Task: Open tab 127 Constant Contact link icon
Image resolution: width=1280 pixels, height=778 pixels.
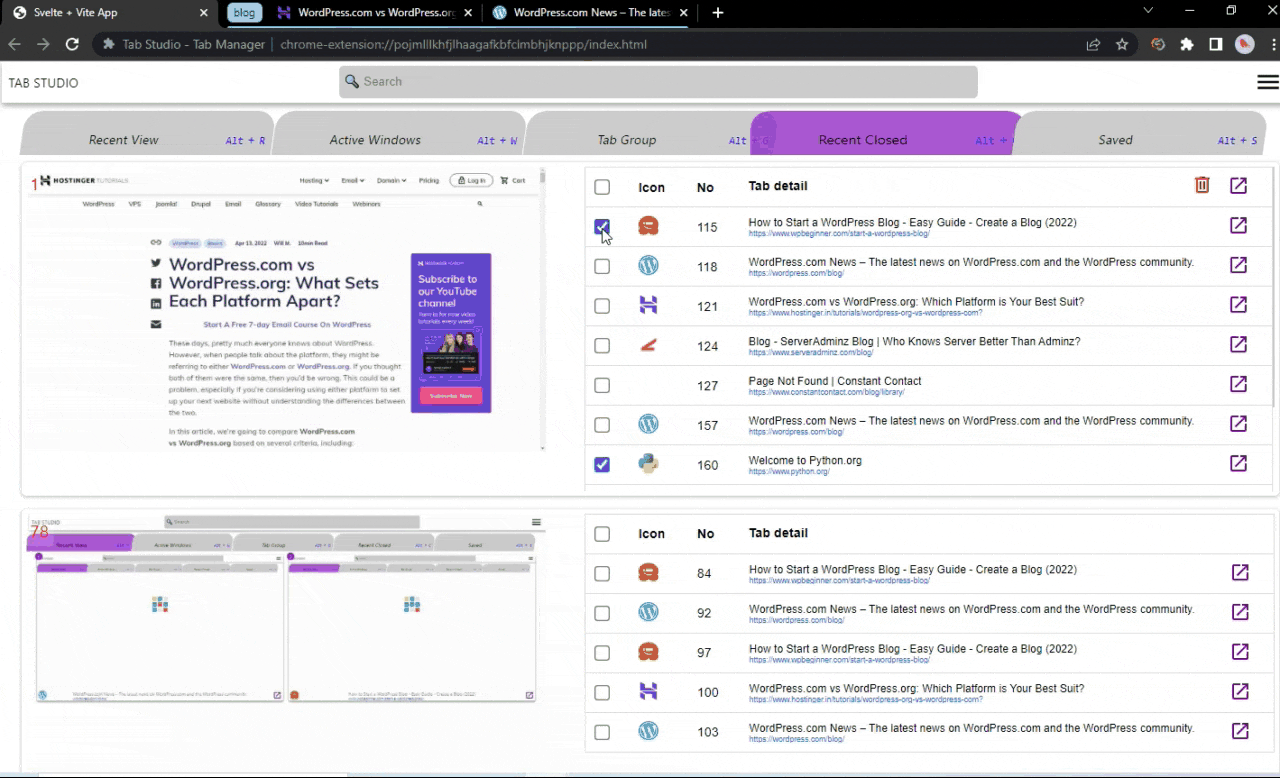Action: click(x=1238, y=384)
